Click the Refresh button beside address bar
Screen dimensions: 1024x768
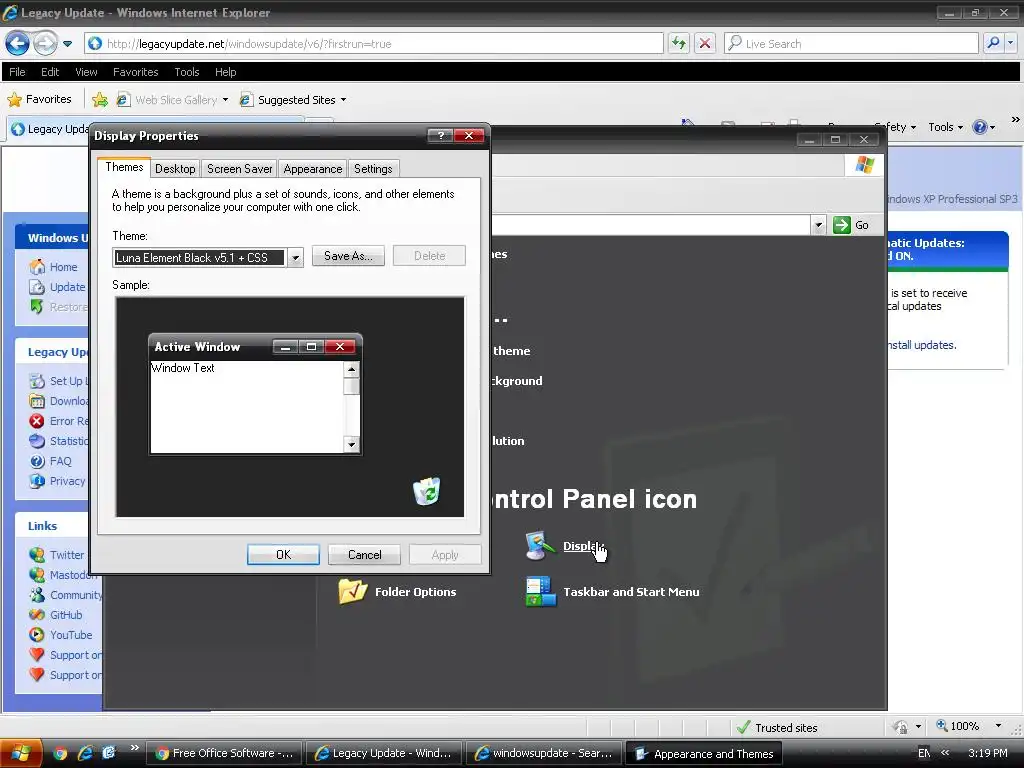[x=679, y=44]
